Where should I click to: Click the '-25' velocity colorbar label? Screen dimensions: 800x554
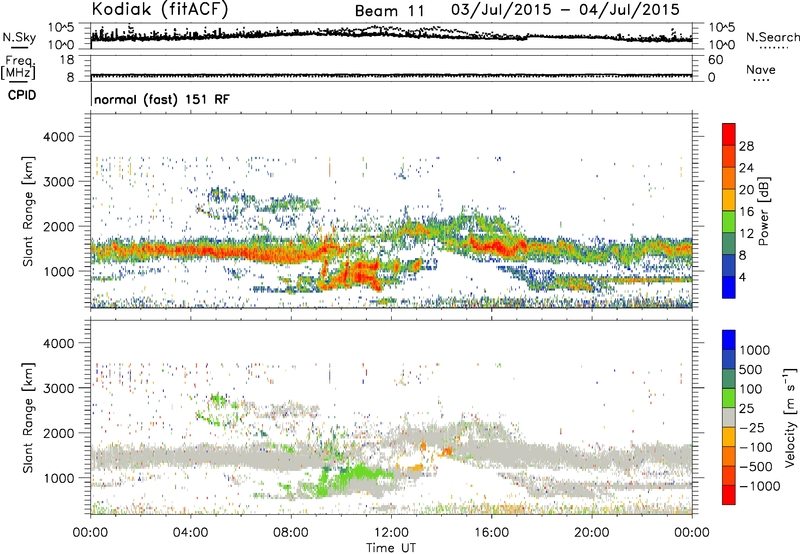752,428
